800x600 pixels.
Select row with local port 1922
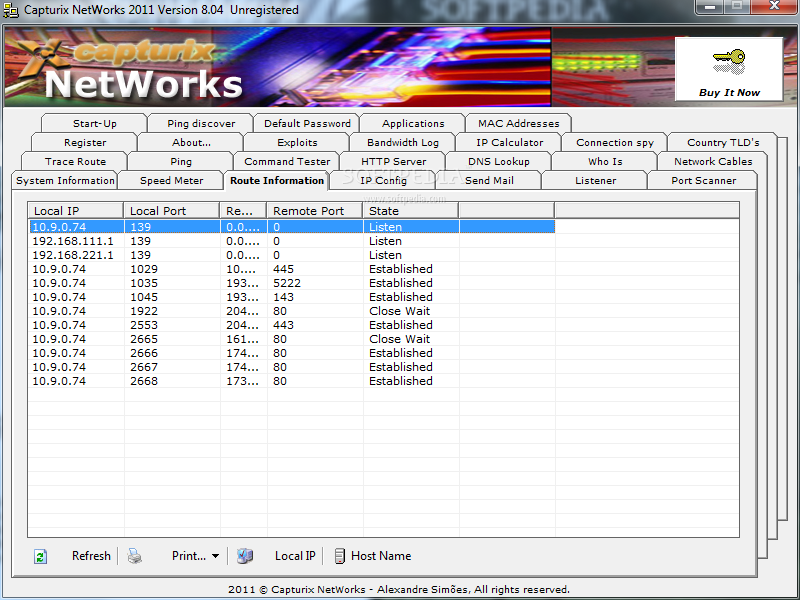[292, 311]
